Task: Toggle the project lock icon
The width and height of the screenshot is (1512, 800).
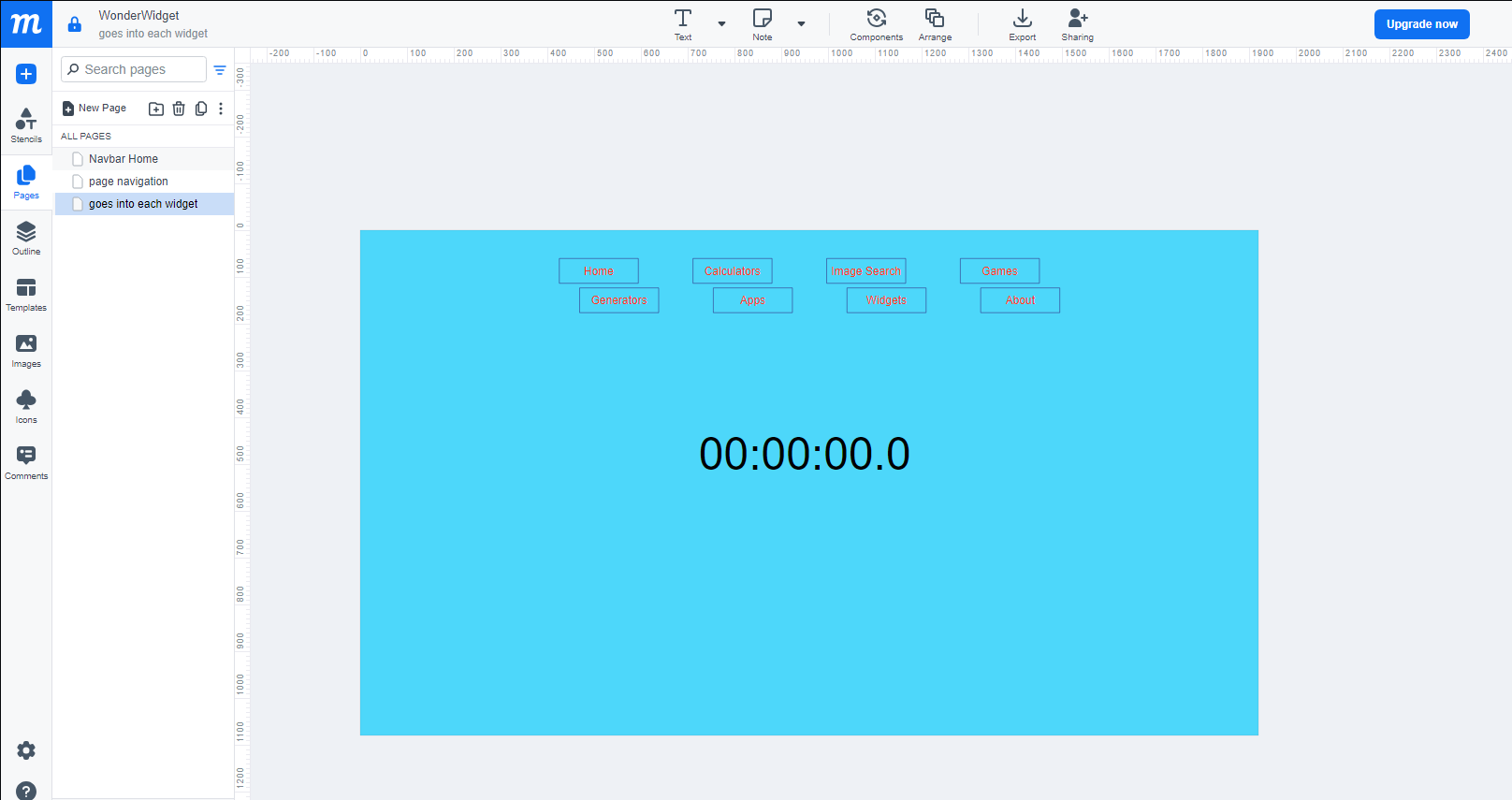Action: coord(75,24)
